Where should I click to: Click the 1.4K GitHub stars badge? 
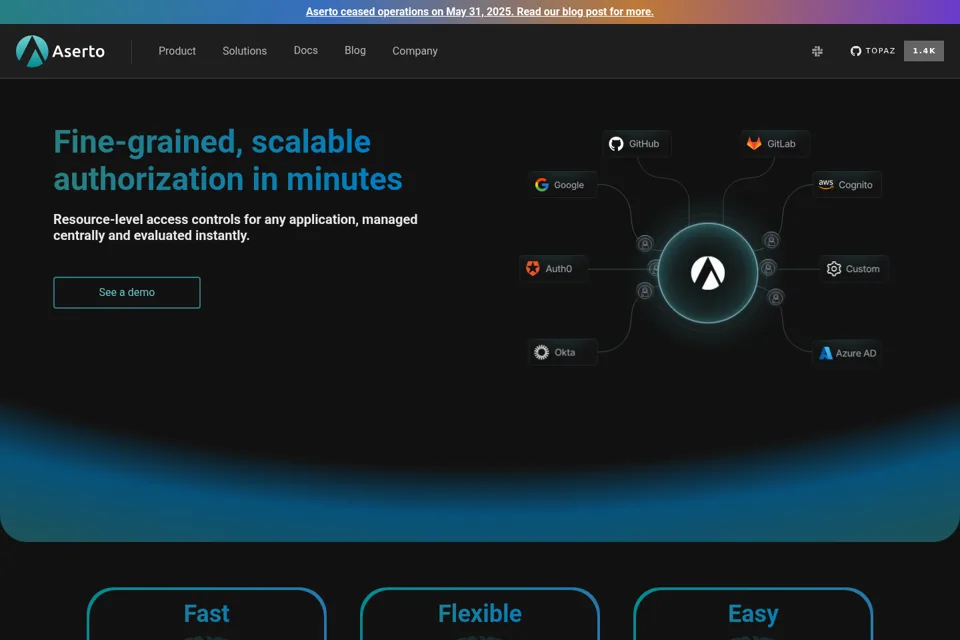pyautogui.click(x=924, y=51)
